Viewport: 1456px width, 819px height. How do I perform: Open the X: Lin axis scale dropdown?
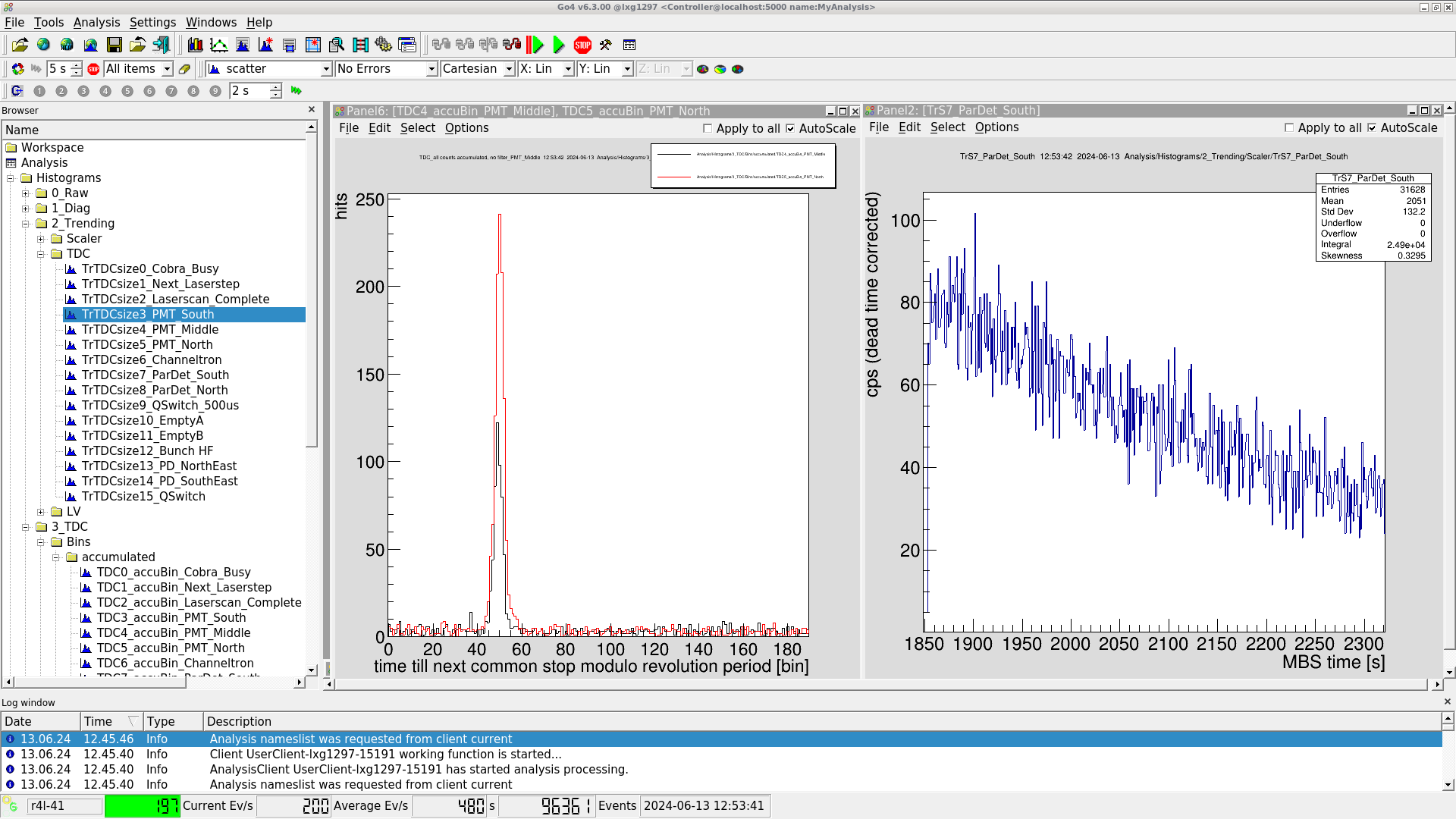[x=546, y=69]
